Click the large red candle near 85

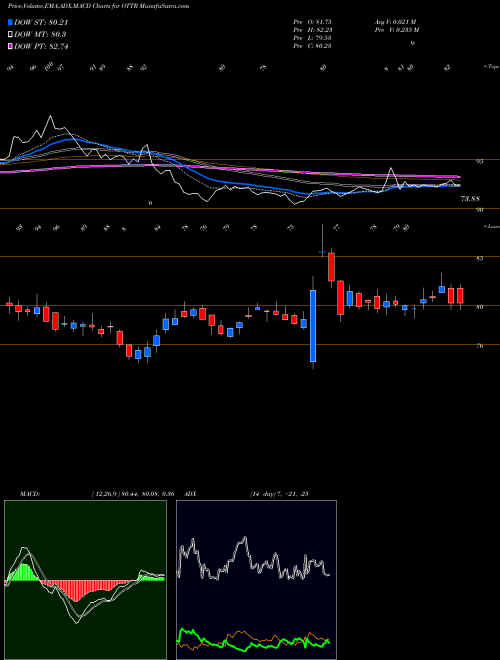[331, 267]
